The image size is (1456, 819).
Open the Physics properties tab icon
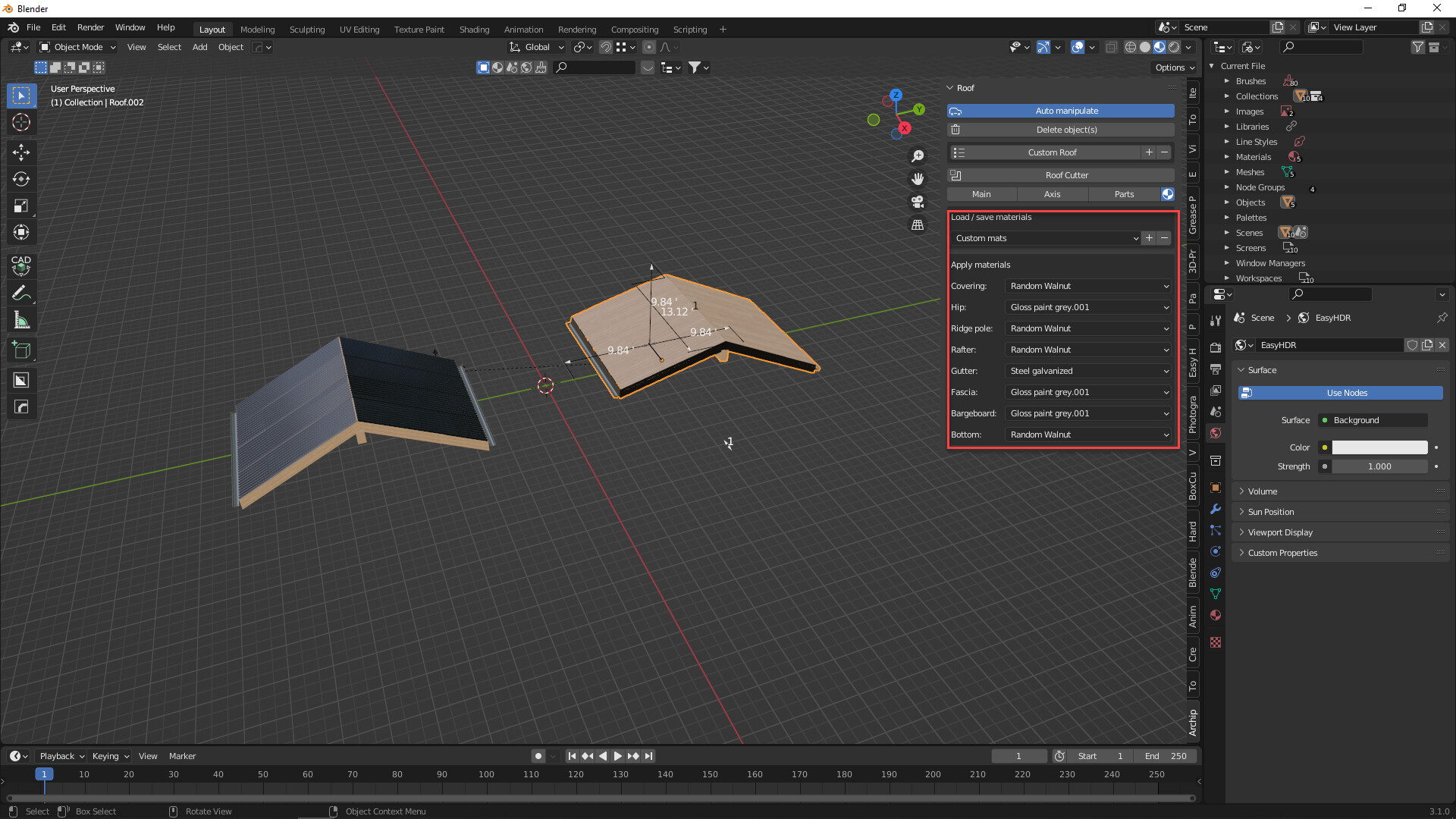coord(1216,551)
